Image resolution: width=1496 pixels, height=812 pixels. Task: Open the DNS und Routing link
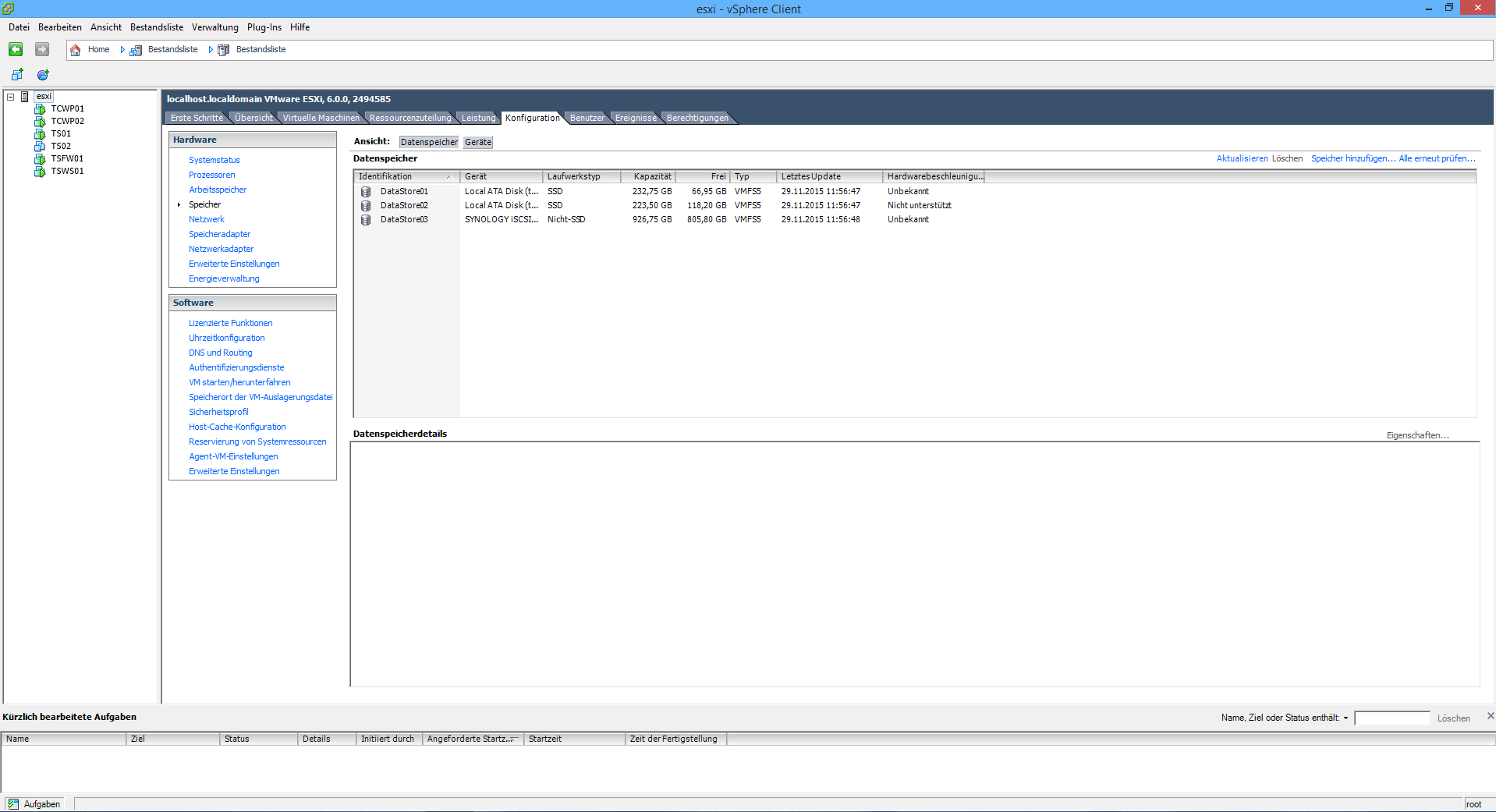(x=221, y=353)
